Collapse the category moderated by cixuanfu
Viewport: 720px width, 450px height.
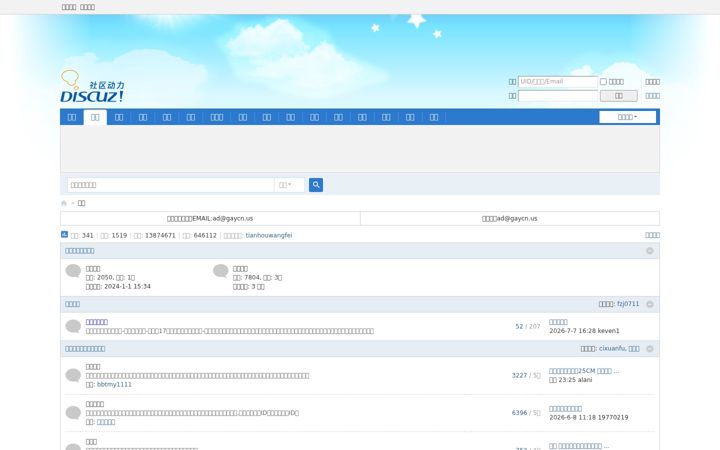tap(650, 349)
